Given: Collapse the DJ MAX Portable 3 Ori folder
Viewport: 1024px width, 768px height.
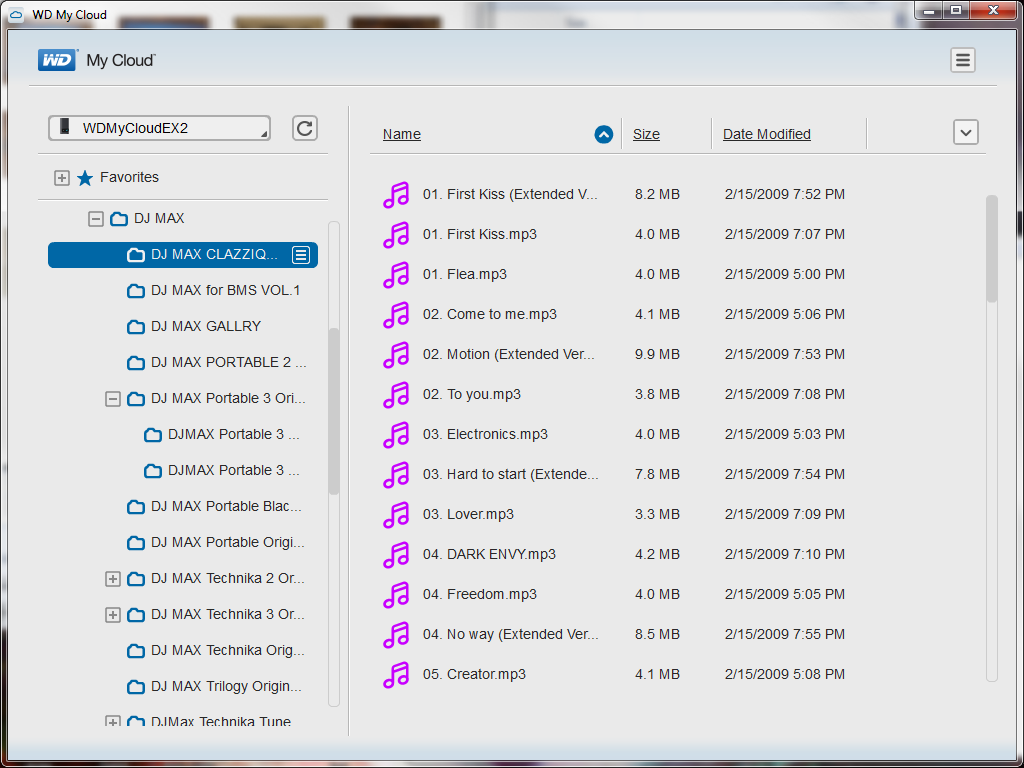Looking at the screenshot, I should click(113, 398).
